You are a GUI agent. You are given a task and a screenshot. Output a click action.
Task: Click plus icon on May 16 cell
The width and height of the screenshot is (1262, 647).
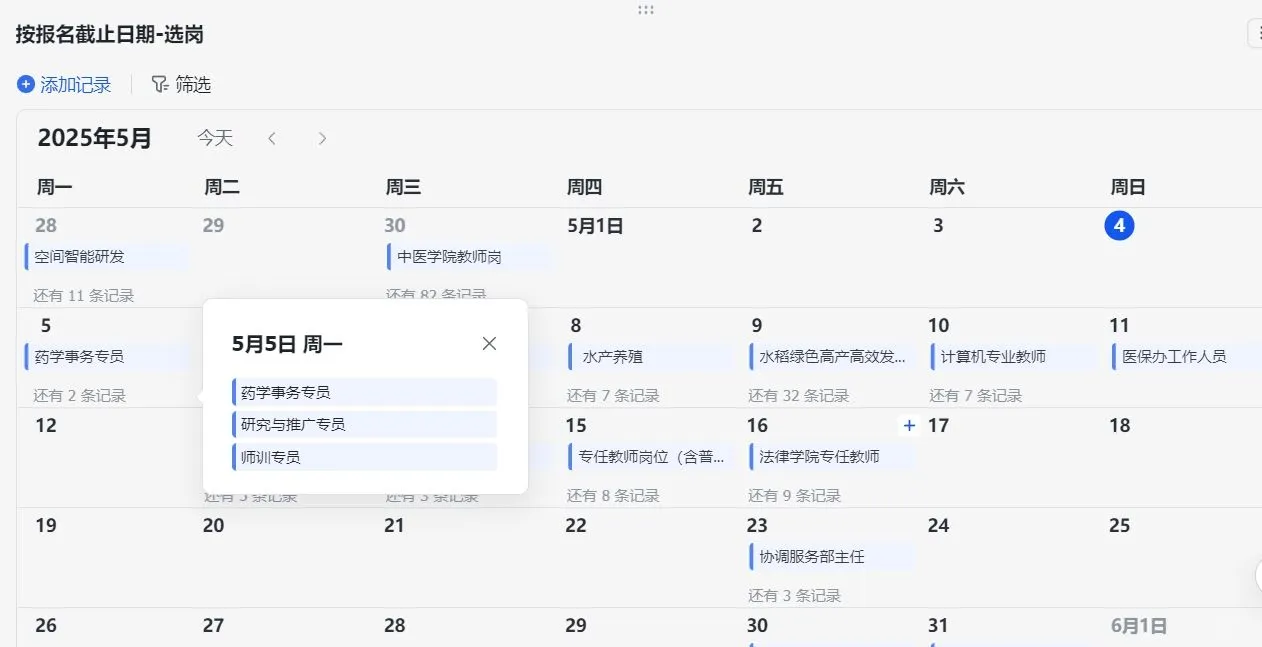click(x=909, y=426)
